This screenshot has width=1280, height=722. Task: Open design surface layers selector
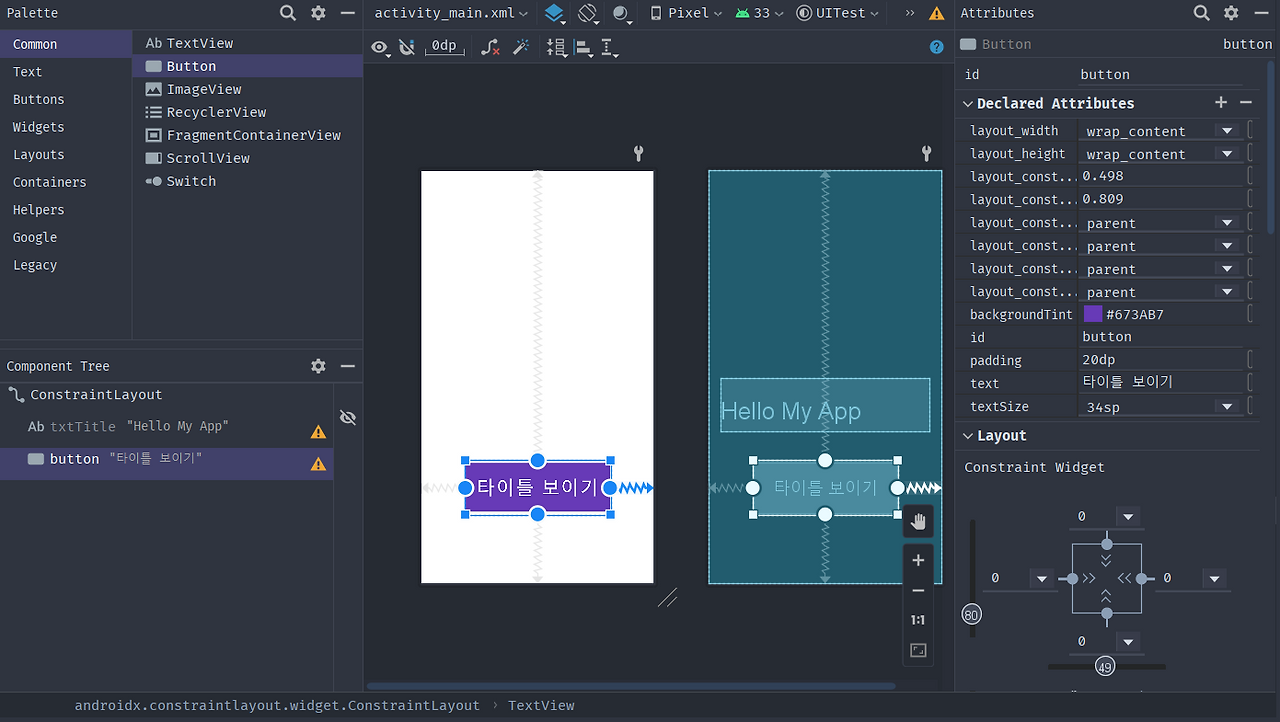point(555,13)
